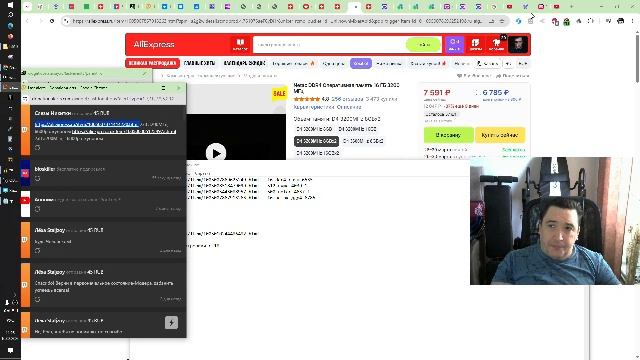640x360 pixels.
Task: Select the purple highlighted category pill
Action: click(360, 63)
